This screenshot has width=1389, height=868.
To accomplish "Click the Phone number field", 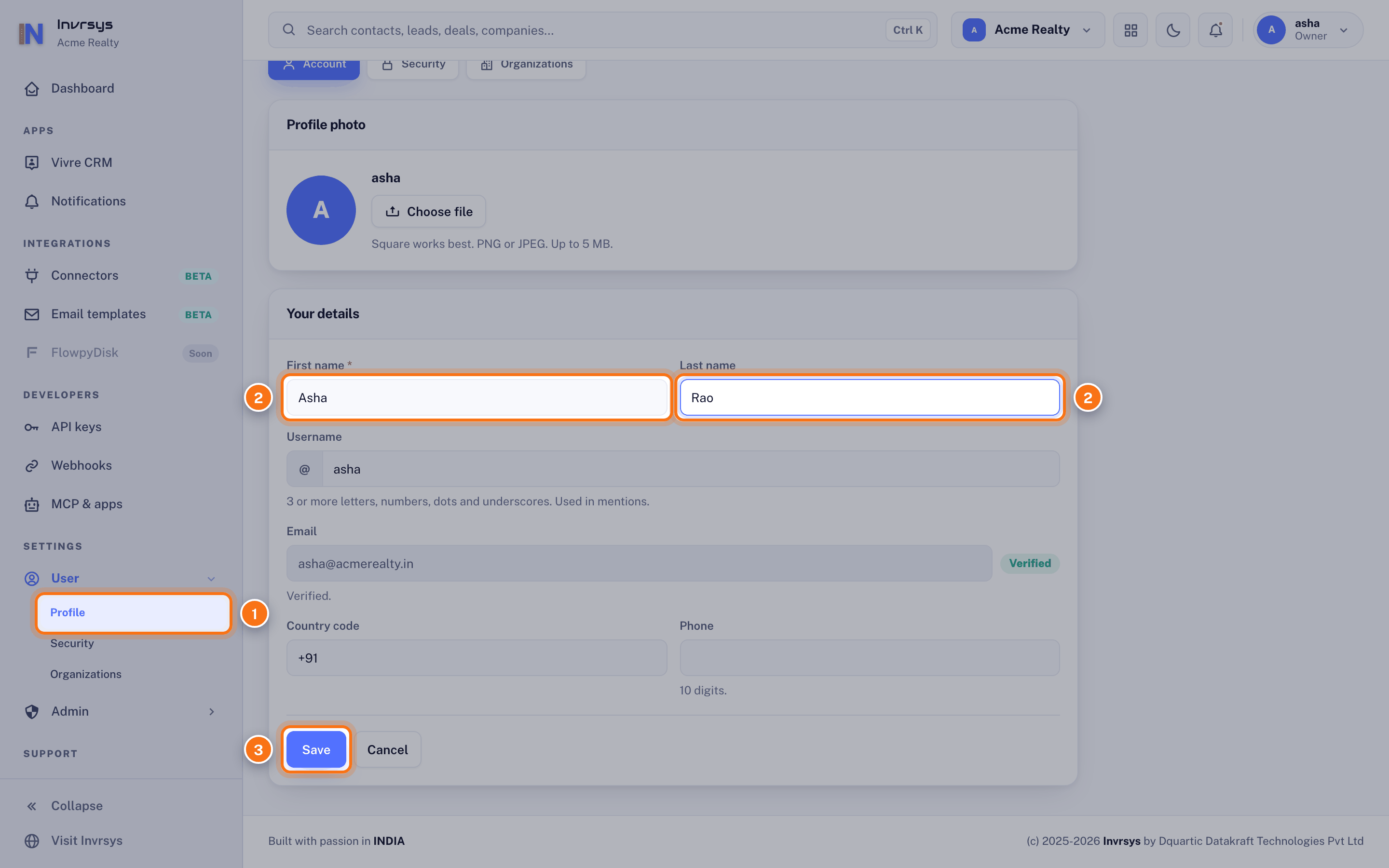I will (x=870, y=658).
